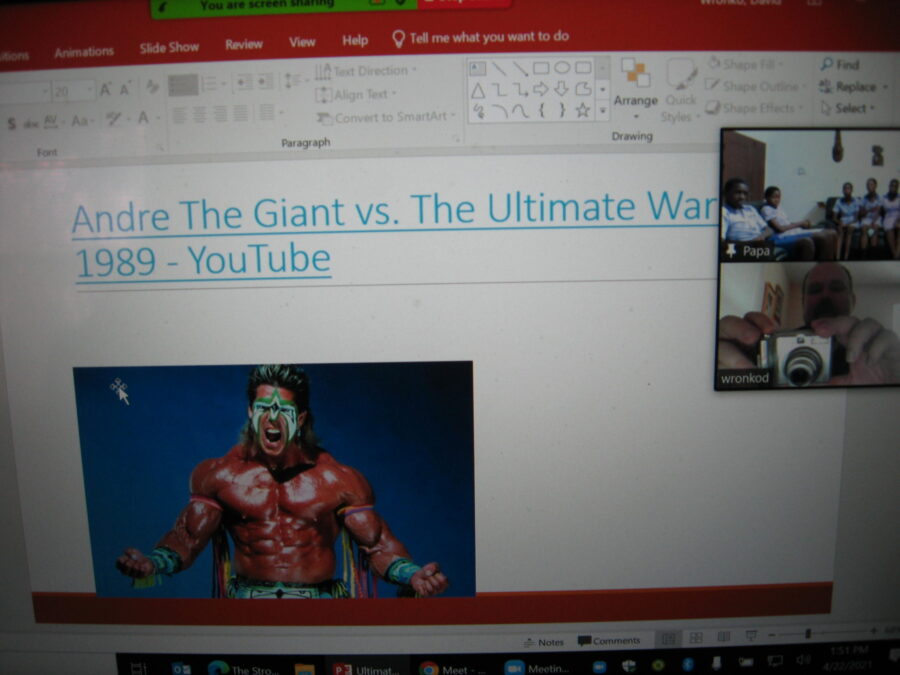Toggle the Comments pane
The height and width of the screenshot is (675, 900).
coord(608,640)
